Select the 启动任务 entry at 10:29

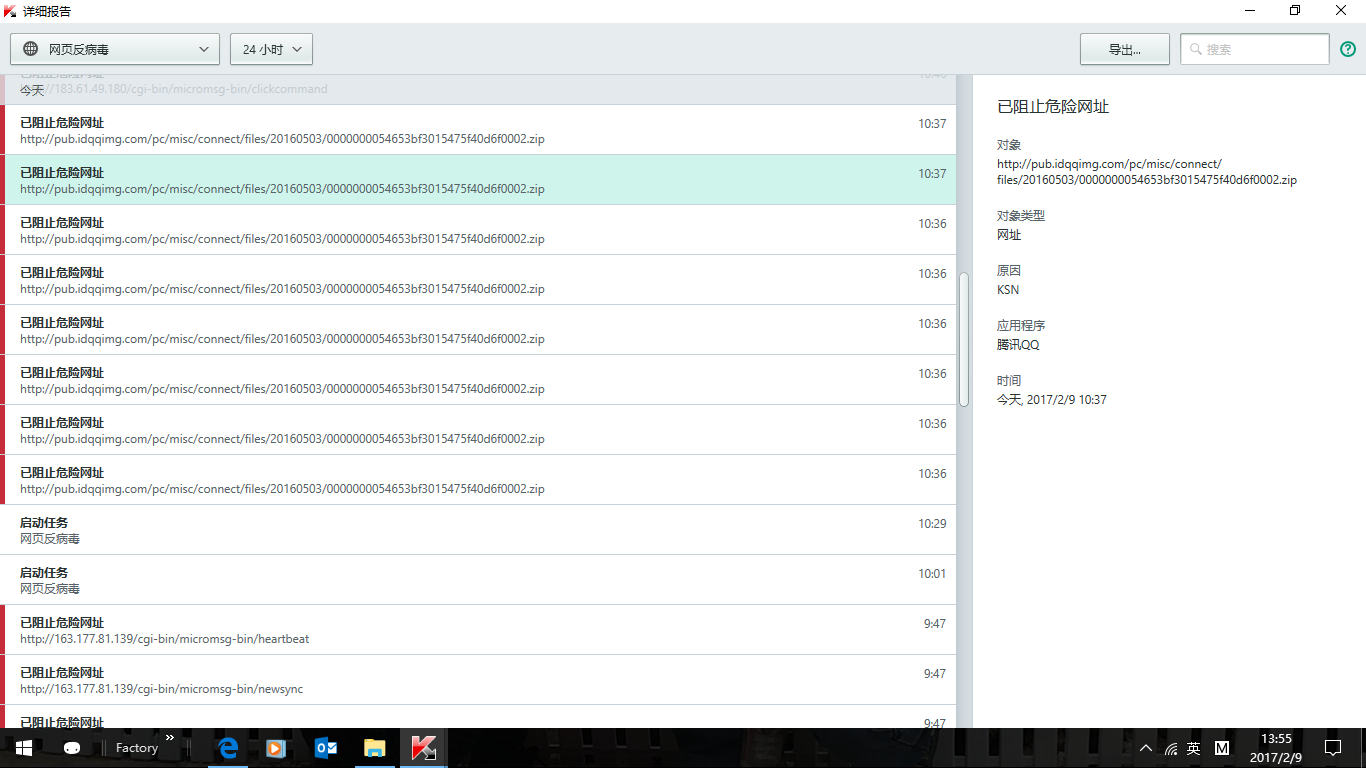(x=480, y=530)
